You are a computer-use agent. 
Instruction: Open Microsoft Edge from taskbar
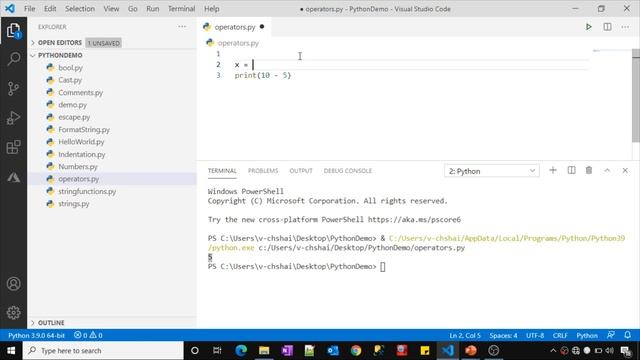pos(241,351)
